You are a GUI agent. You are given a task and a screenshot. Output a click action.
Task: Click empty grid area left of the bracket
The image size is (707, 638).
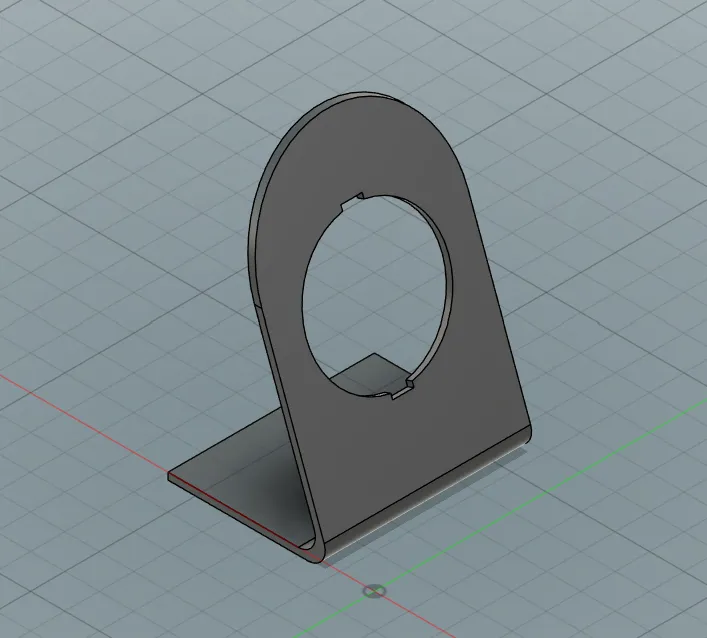113,271
